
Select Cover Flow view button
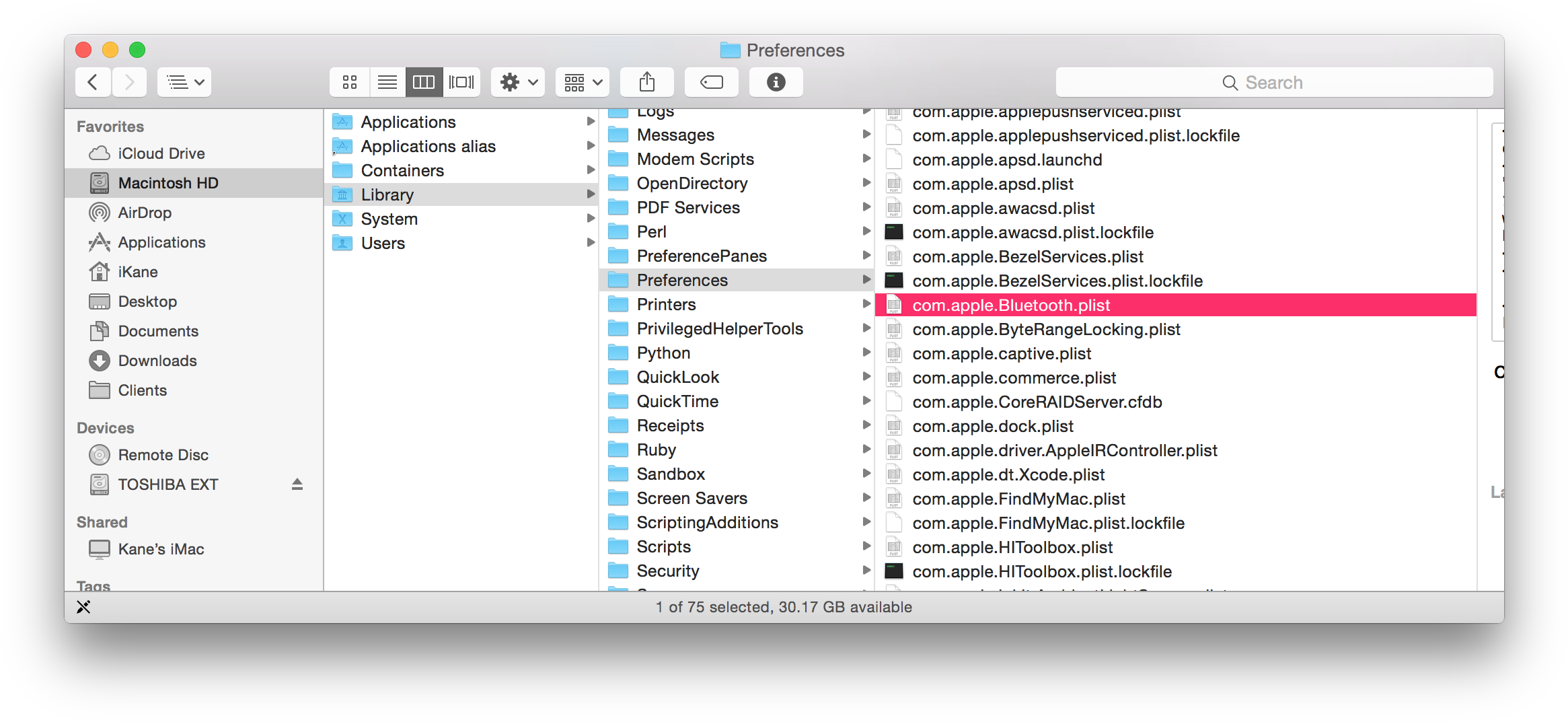point(461,82)
